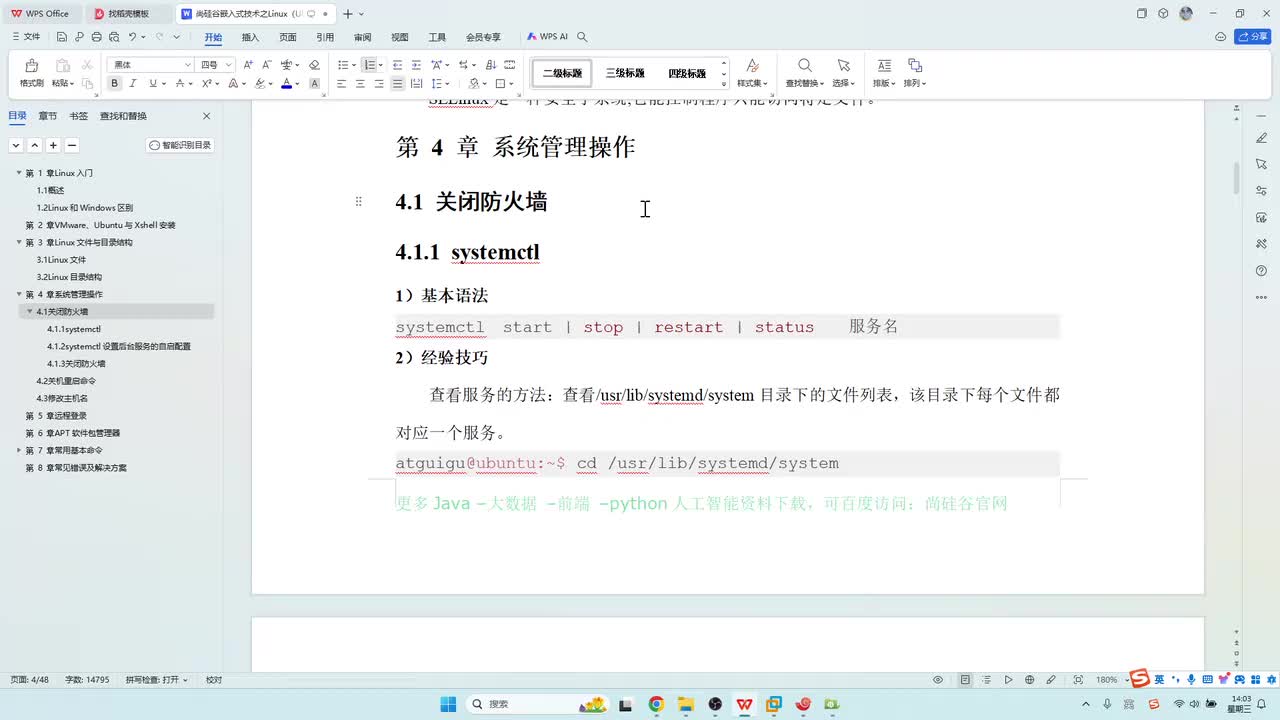The height and width of the screenshot is (720, 1280).
Task: Toggle eye protection mode icon in status bar
Action: tap(938, 680)
